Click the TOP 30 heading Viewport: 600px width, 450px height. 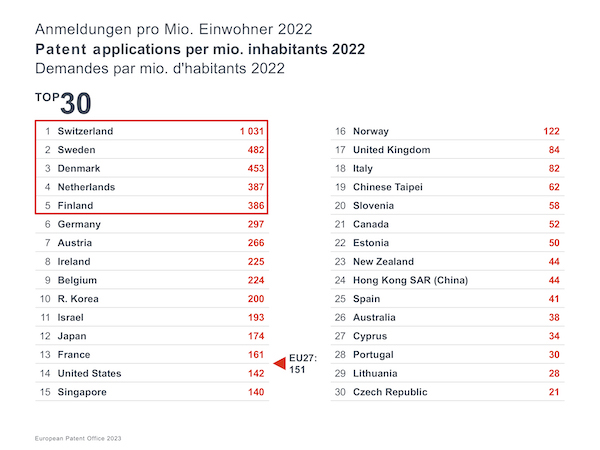point(64,103)
